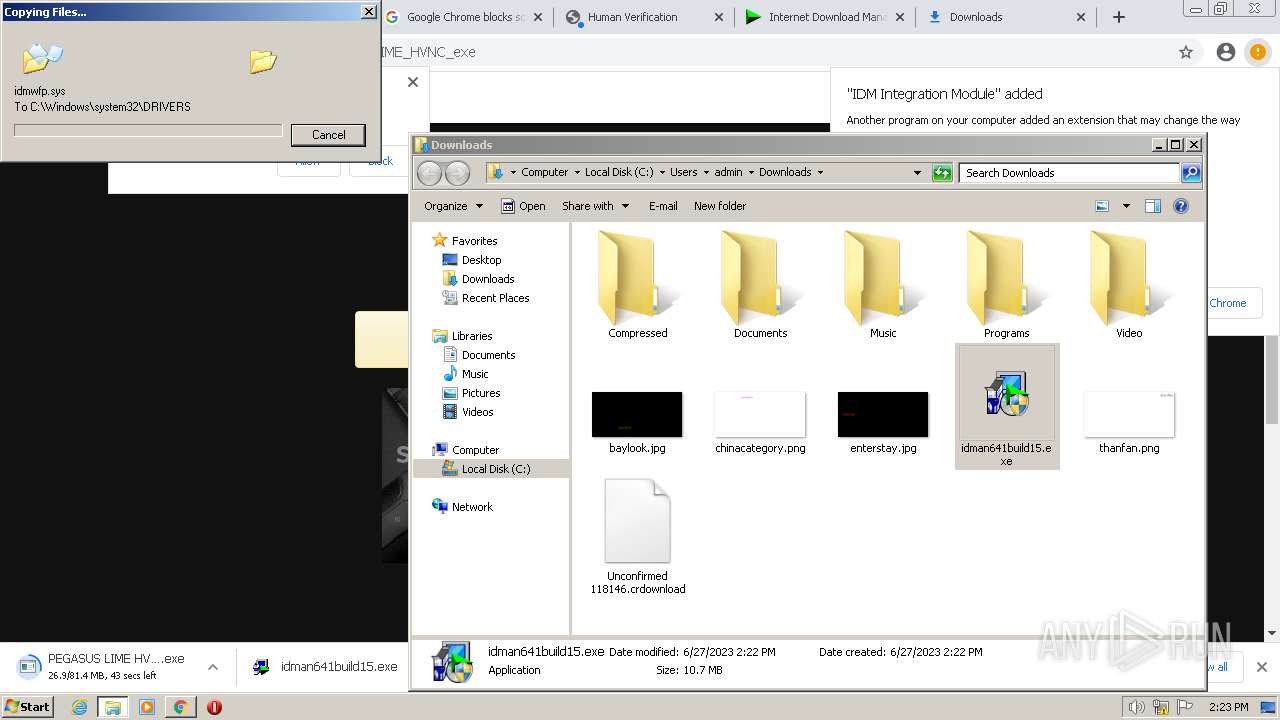Open media player taskbar icon
Viewport: 1280px width, 720px height.
(147, 707)
